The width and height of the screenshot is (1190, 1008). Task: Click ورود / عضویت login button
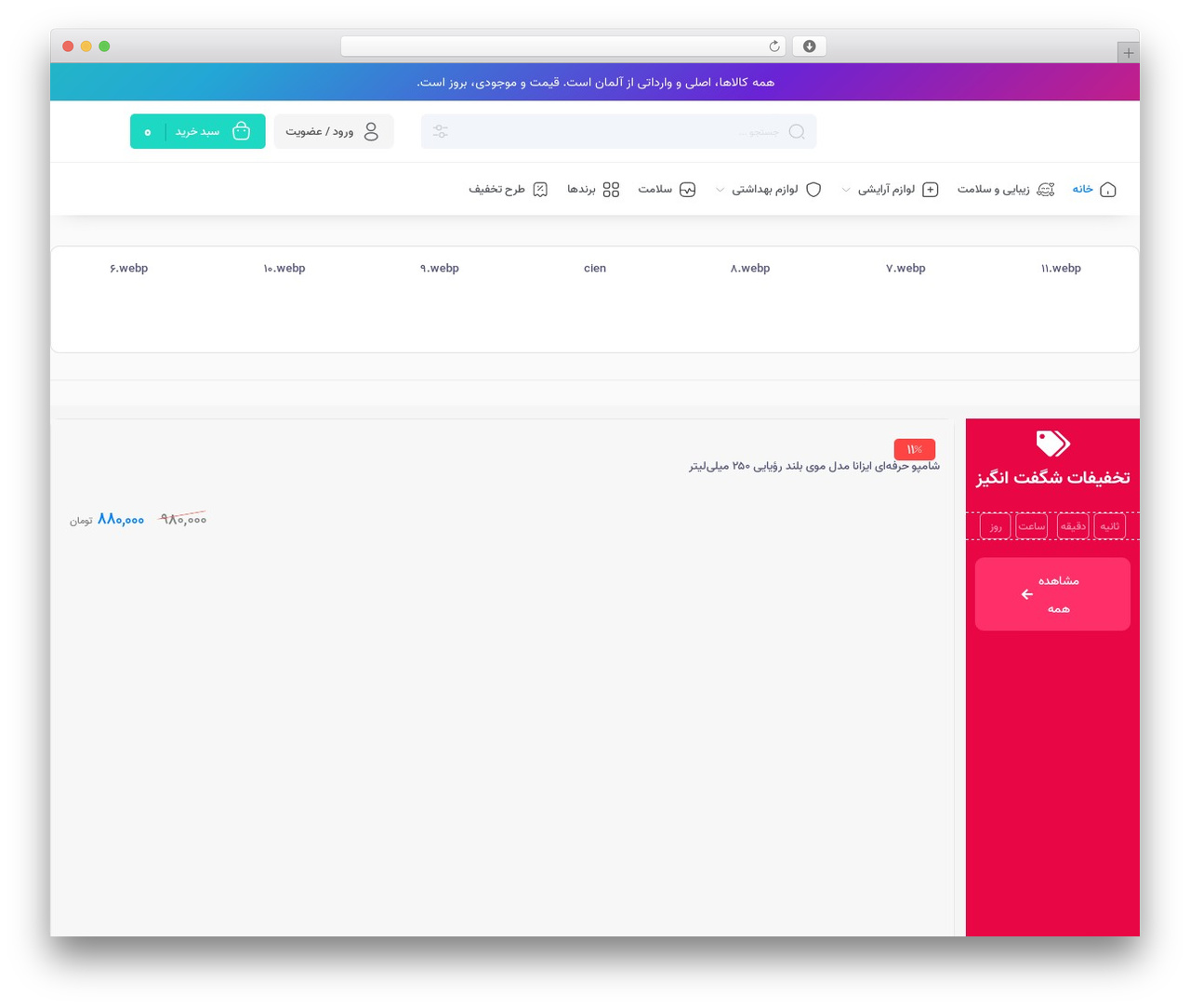point(334,131)
